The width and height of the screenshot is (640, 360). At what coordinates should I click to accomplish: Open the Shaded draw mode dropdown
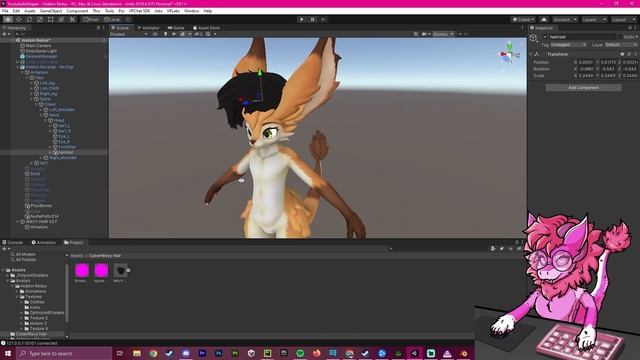click(129, 34)
